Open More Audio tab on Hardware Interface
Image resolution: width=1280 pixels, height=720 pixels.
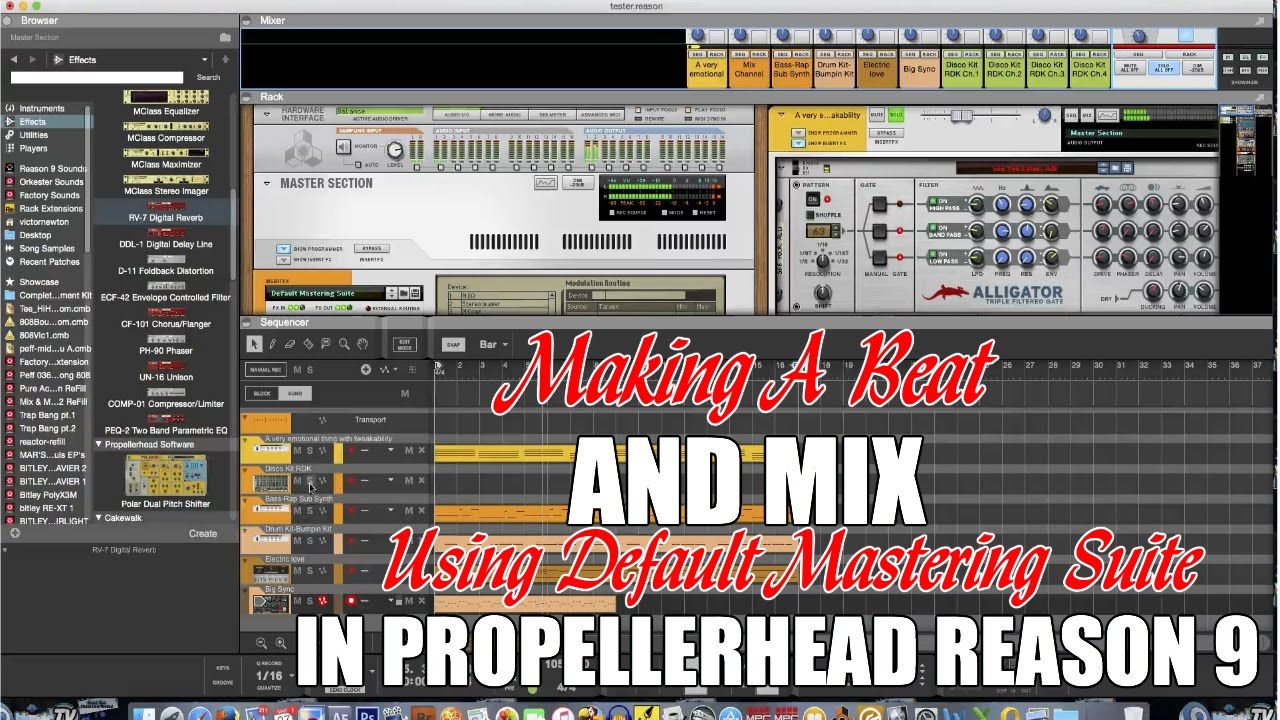[x=504, y=115]
